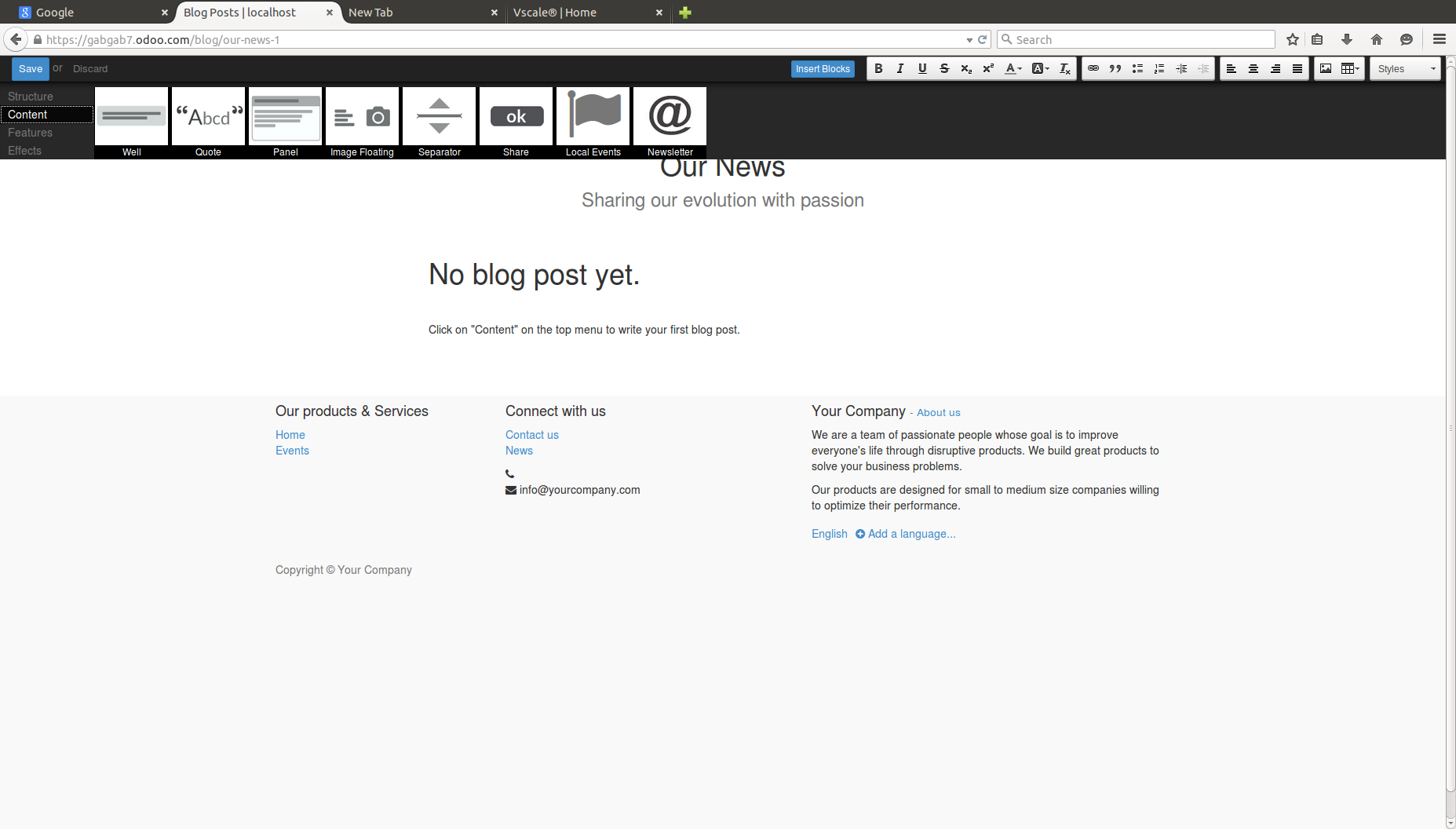The image size is (1456, 829).
Task: Insert a link with the link icon
Action: coord(1093,69)
